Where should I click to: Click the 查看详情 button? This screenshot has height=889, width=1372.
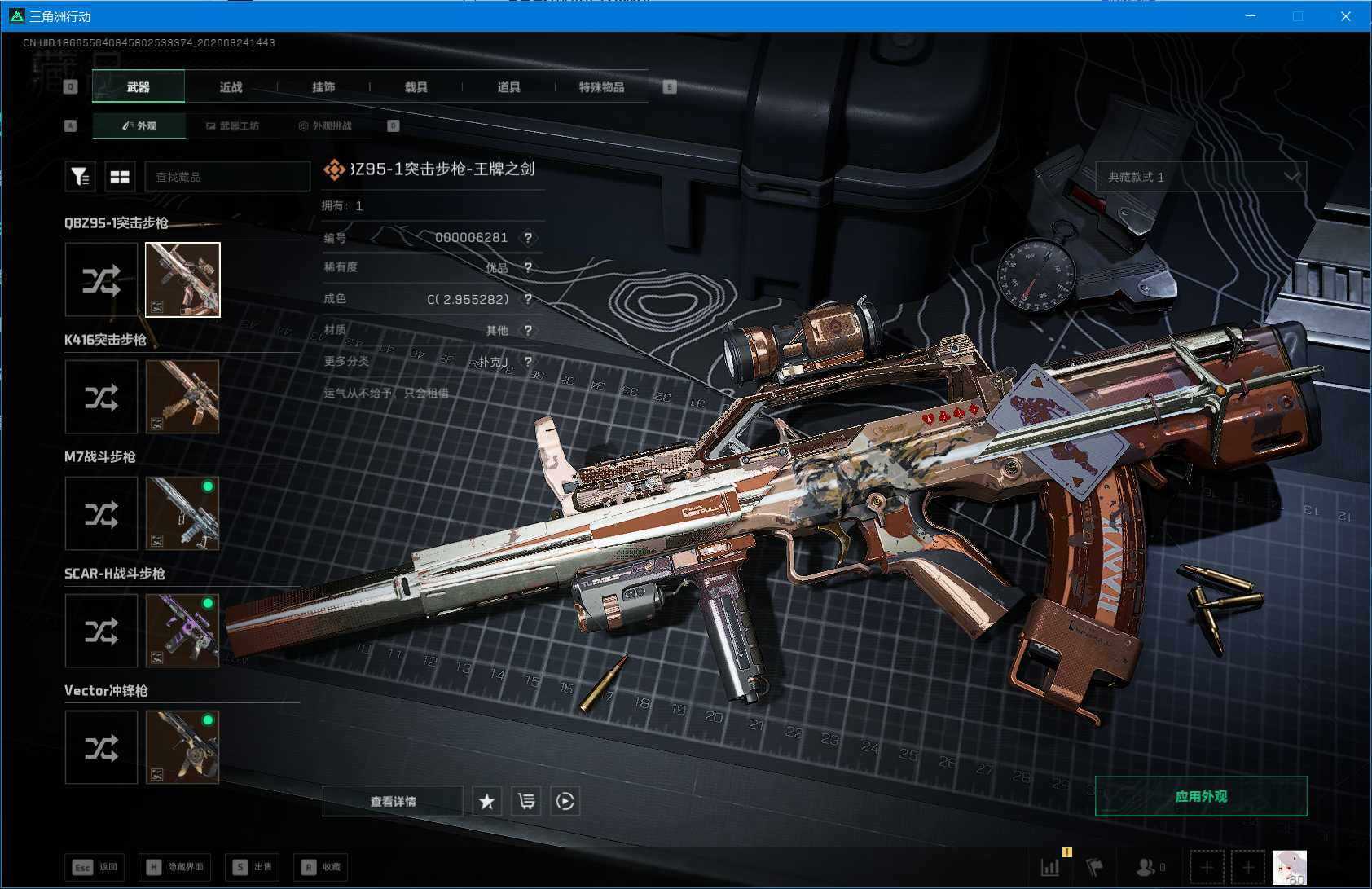(394, 801)
